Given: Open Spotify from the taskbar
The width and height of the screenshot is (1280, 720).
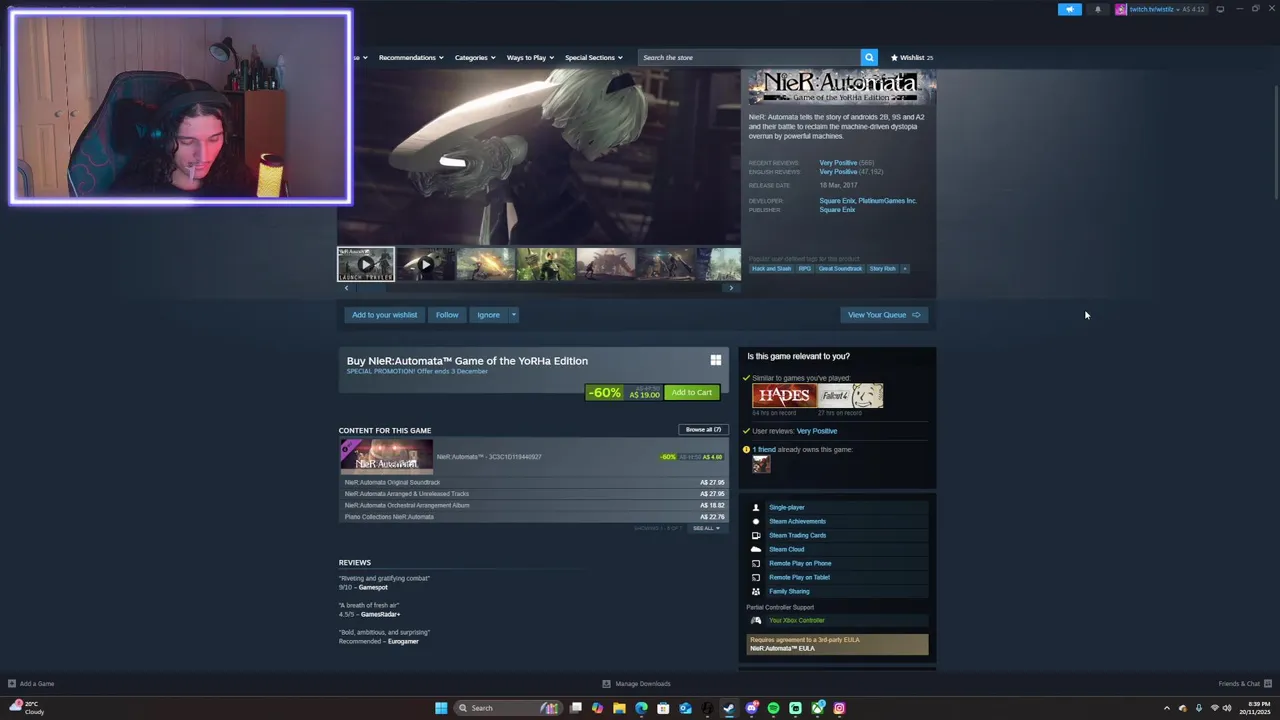Looking at the screenshot, I should click(773, 708).
